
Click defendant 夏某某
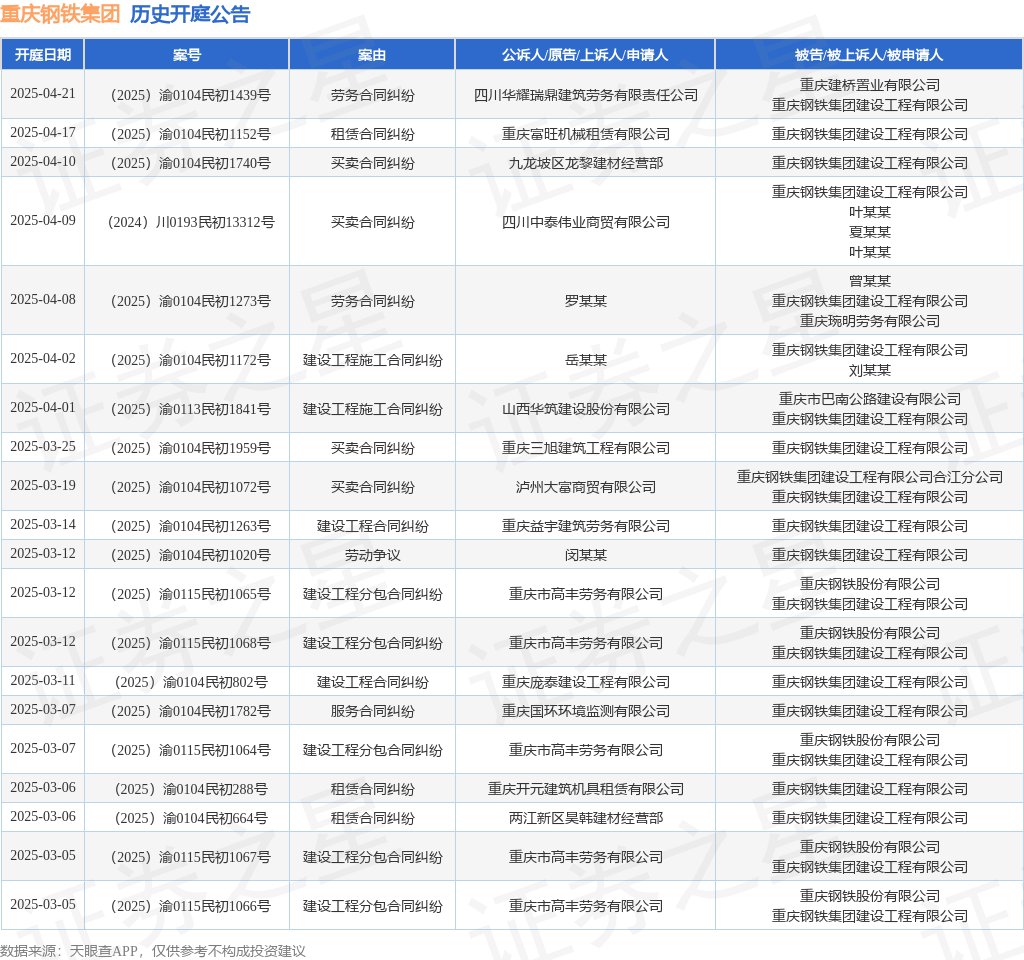pyautogui.click(x=870, y=232)
